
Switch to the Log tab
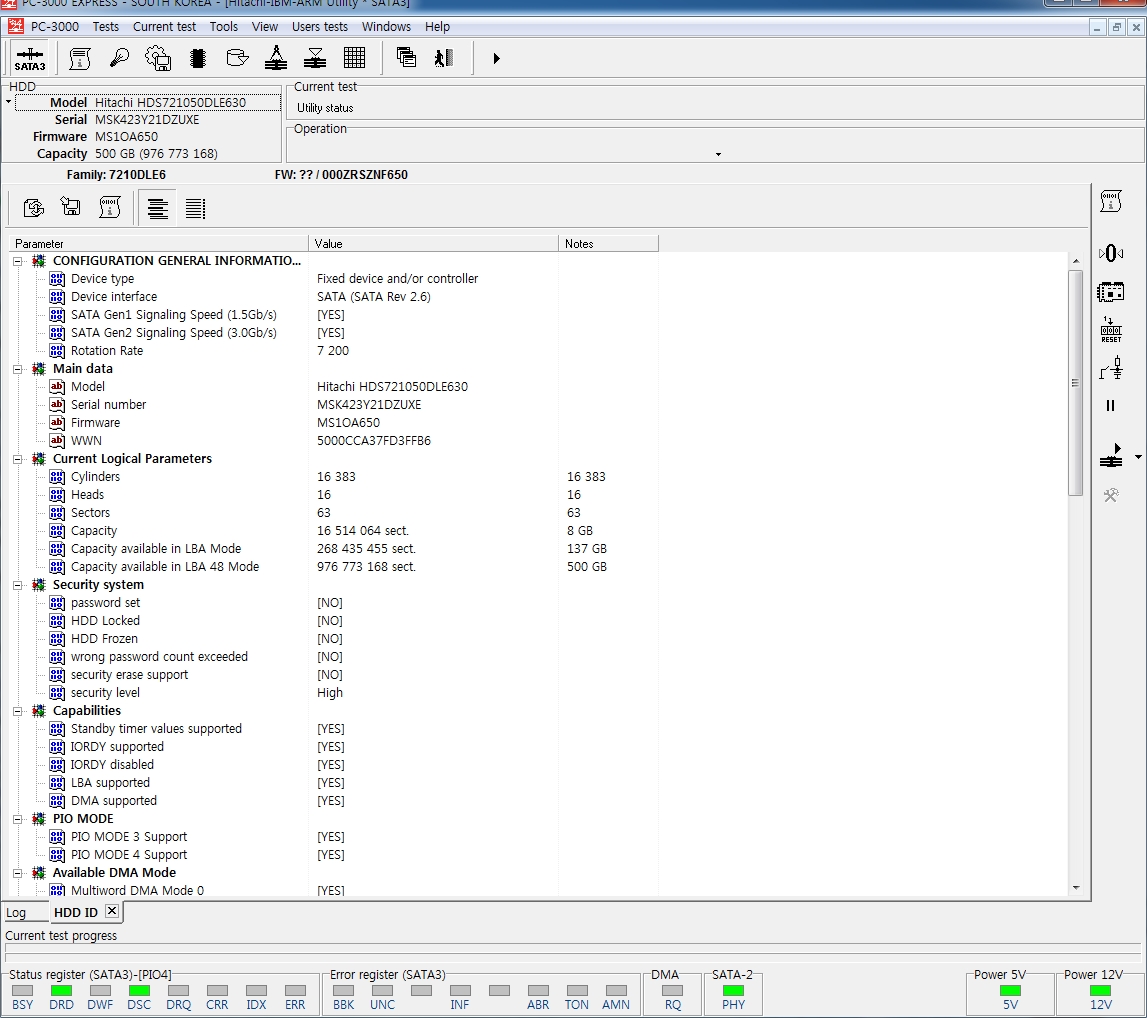click(16, 913)
